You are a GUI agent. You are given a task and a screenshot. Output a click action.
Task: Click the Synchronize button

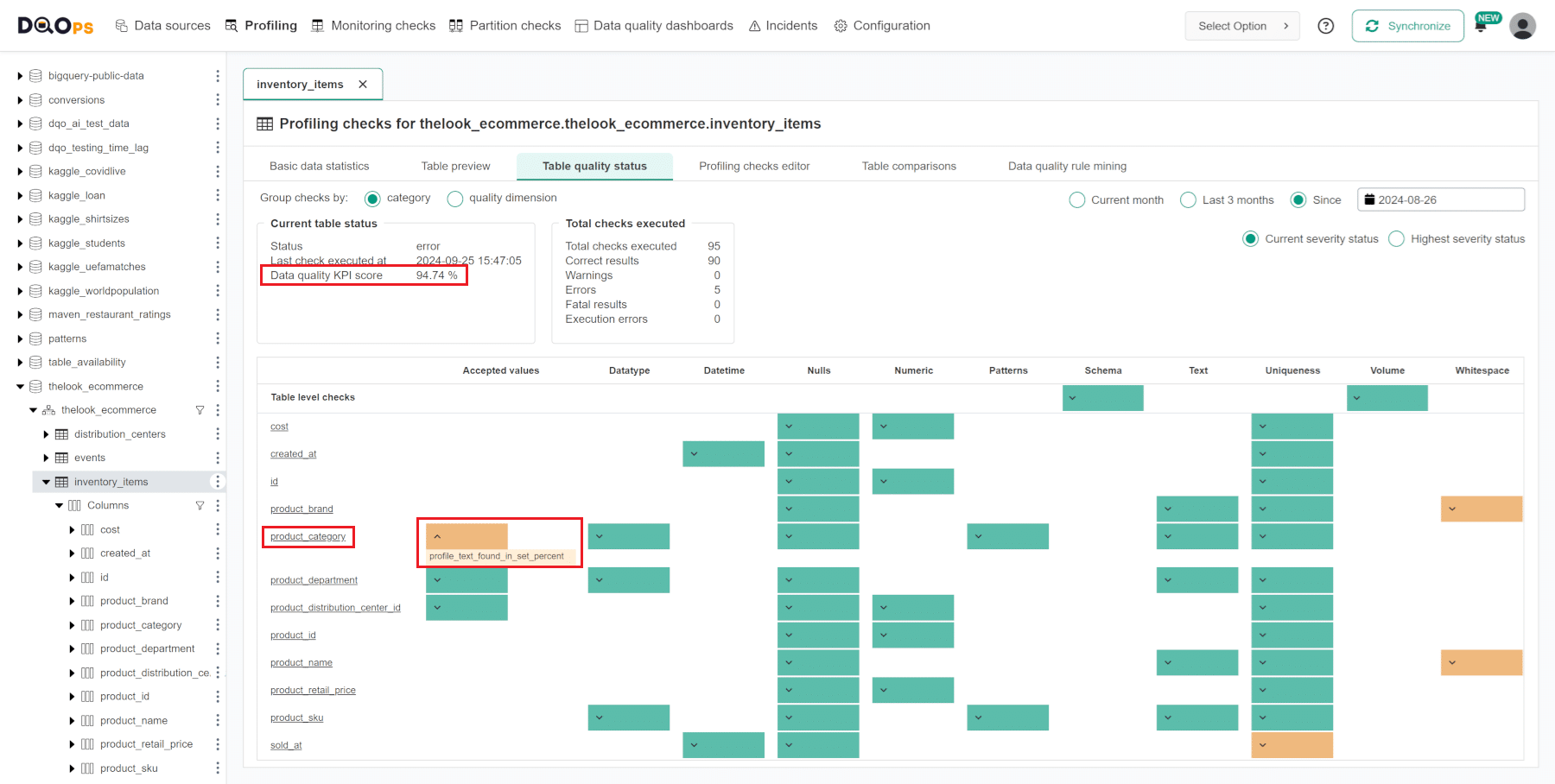1407,26
